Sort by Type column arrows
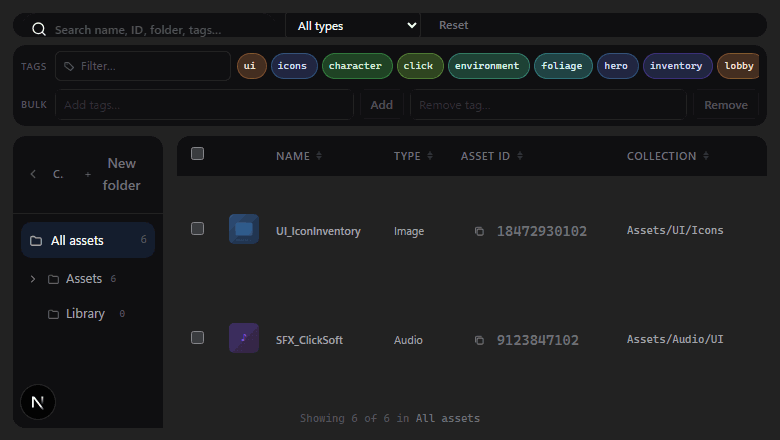Screen dimensions: 780x440 430,156
